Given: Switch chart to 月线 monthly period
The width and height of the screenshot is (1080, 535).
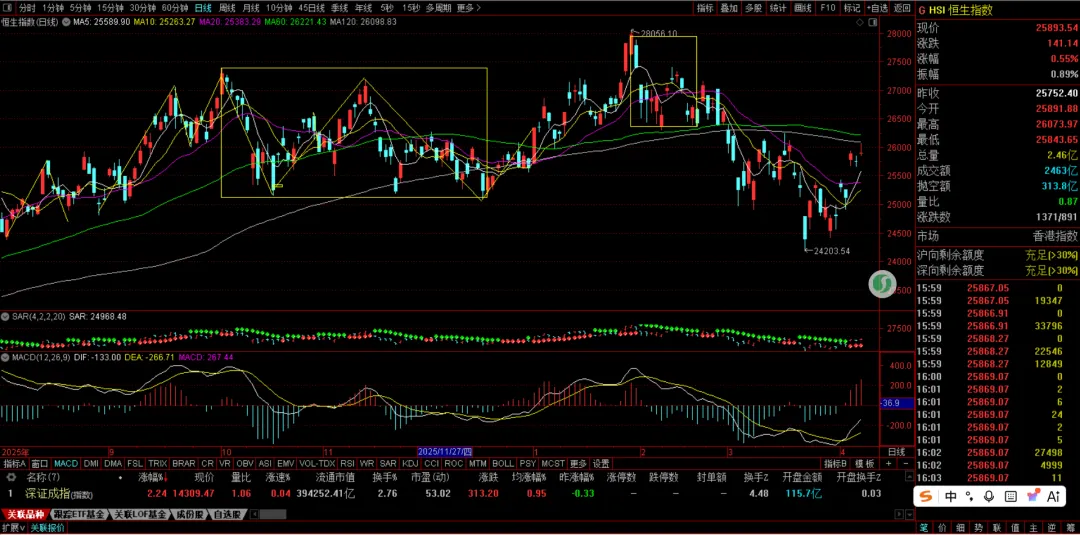Looking at the screenshot, I should click(x=251, y=8).
